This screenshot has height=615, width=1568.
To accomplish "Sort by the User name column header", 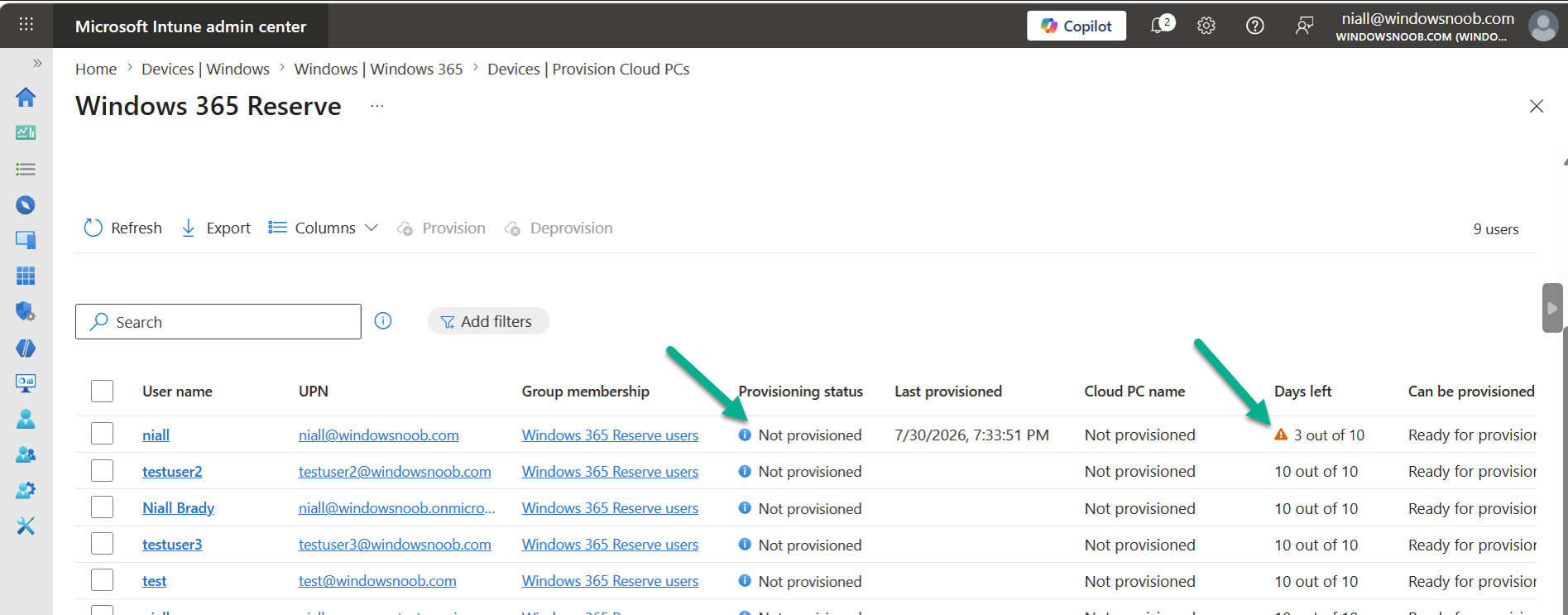I will click(177, 391).
